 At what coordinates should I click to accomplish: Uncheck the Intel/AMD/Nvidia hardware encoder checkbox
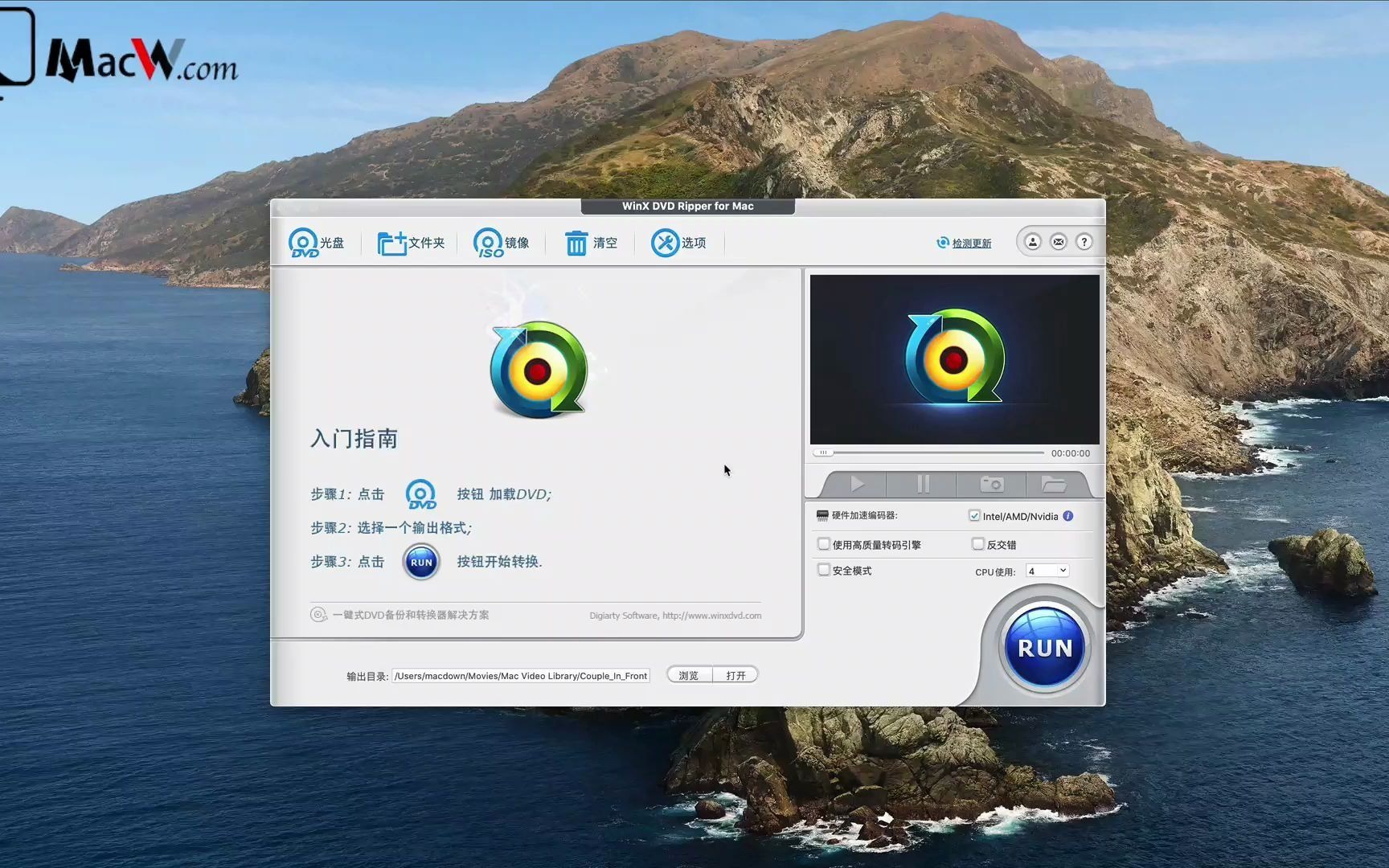tap(973, 516)
